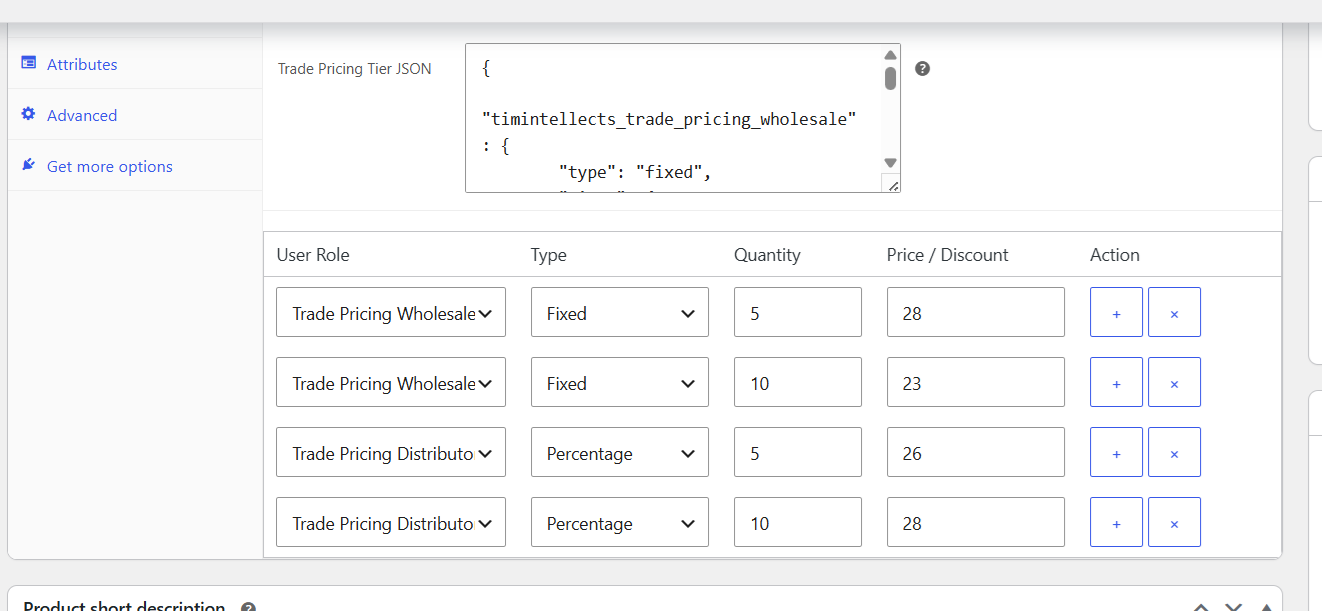Click the User Role column header
The width and height of the screenshot is (1322, 611).
pyautogui.click(x=313, y=255)
